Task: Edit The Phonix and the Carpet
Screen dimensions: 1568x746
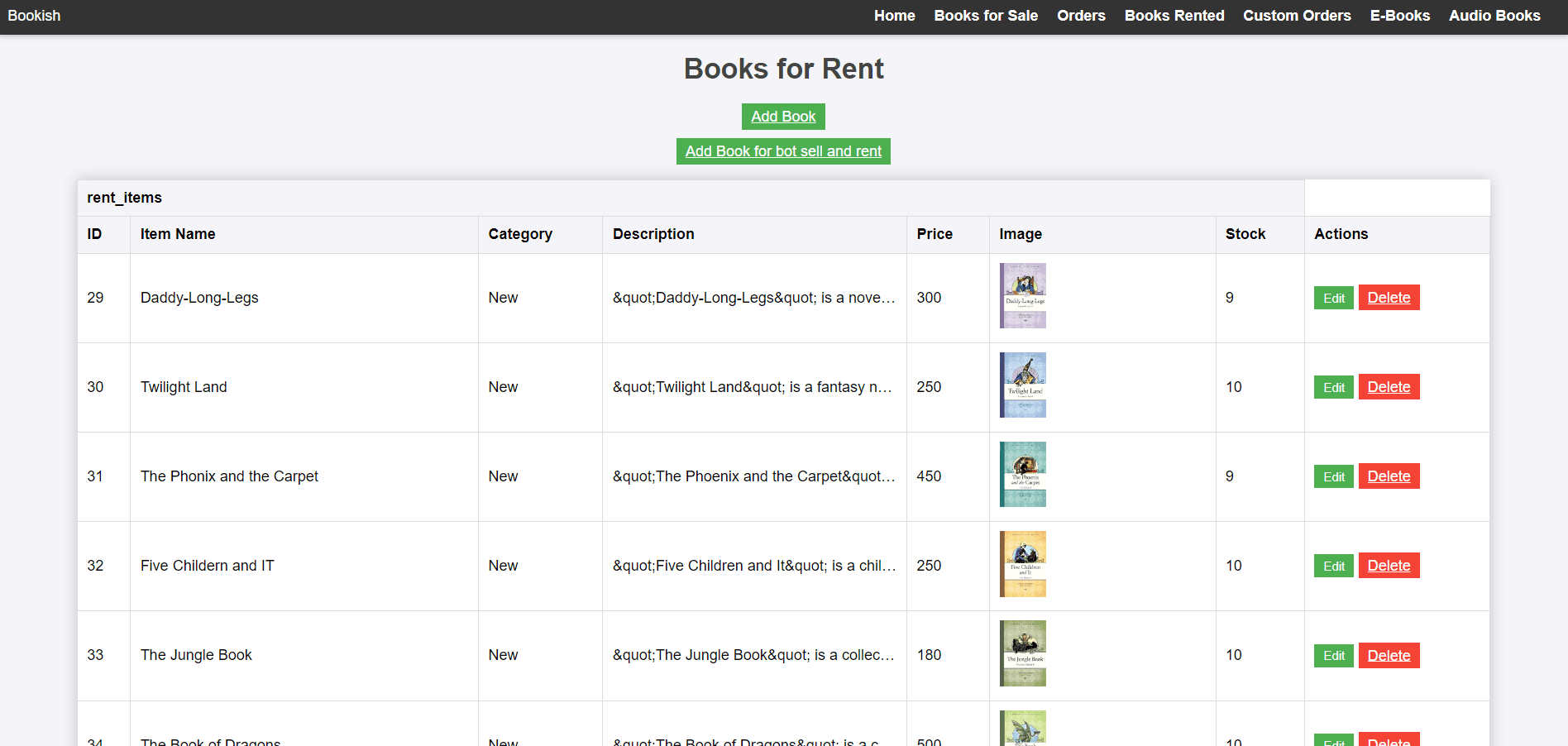Action: click(1333, 476)
